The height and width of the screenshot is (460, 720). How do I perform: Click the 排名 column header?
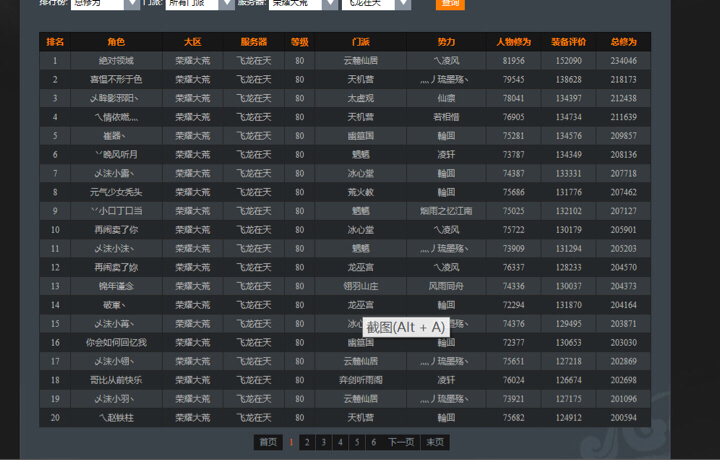pos(55,42)
